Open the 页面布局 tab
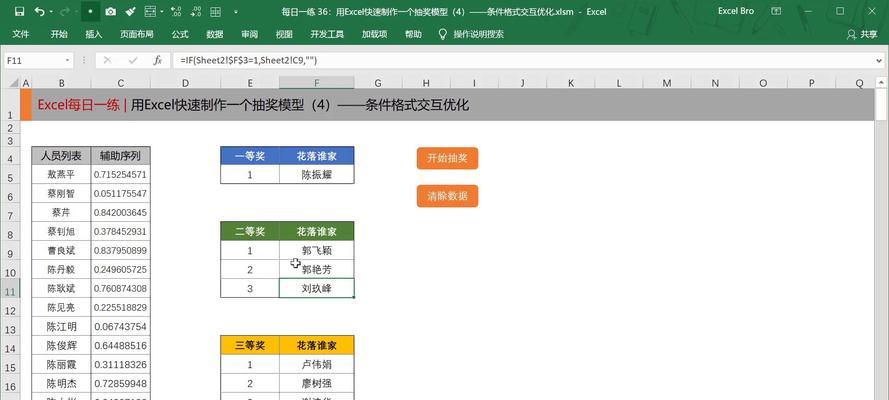Image resolution: width=889 pixels, height=400 pixels. (x=137, y=34)
